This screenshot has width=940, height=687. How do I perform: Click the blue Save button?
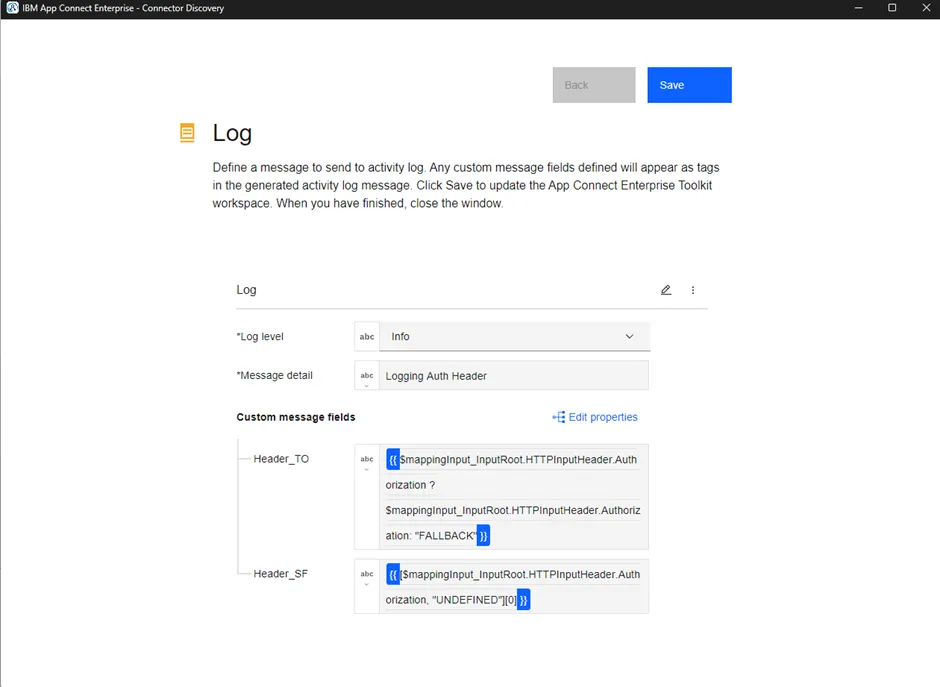pyautogui.click(x=689, y=85)
